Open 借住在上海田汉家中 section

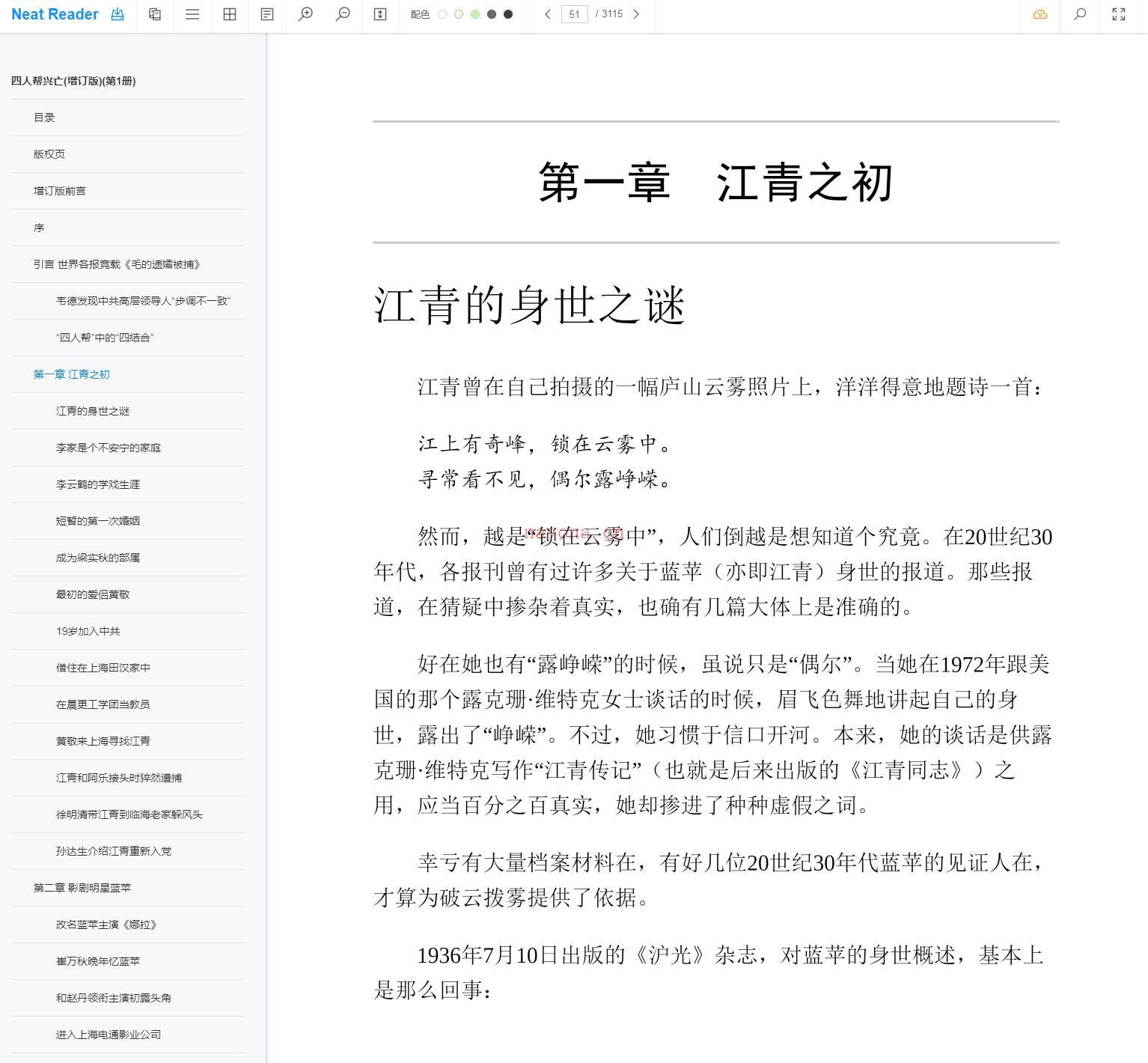[x=103, y=668]
